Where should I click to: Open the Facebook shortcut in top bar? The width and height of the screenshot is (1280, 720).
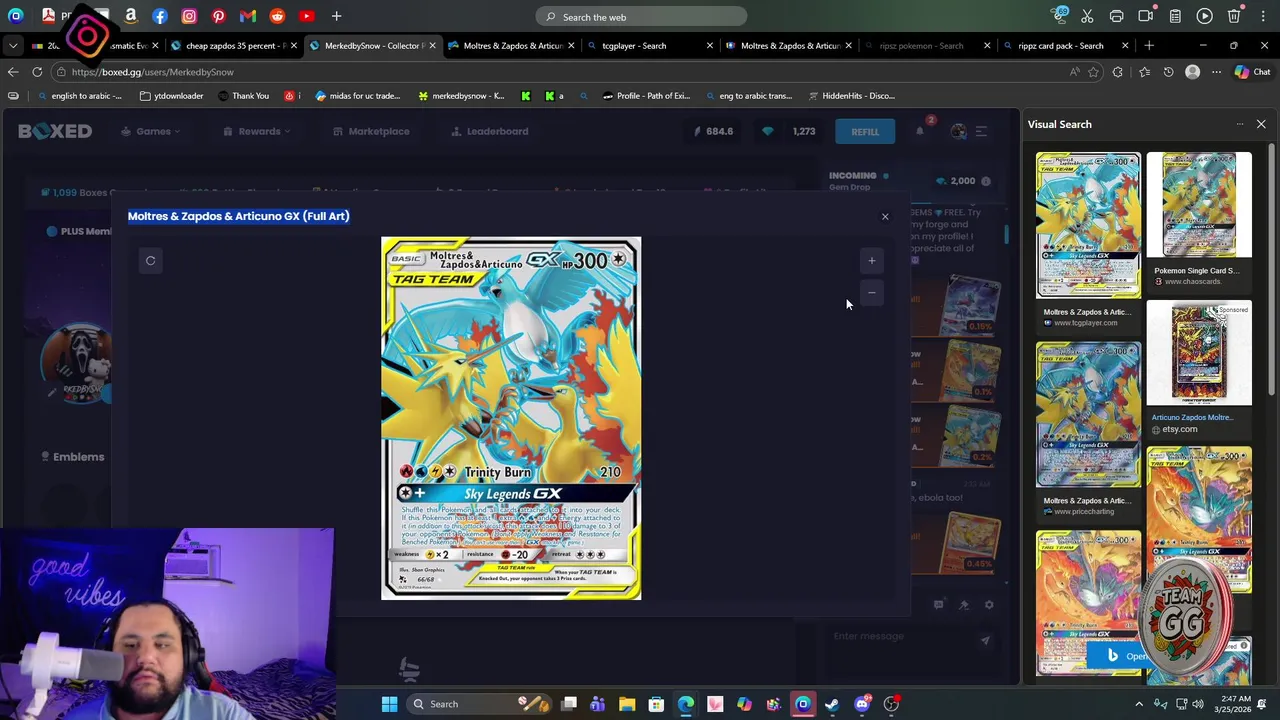[160, 16]
